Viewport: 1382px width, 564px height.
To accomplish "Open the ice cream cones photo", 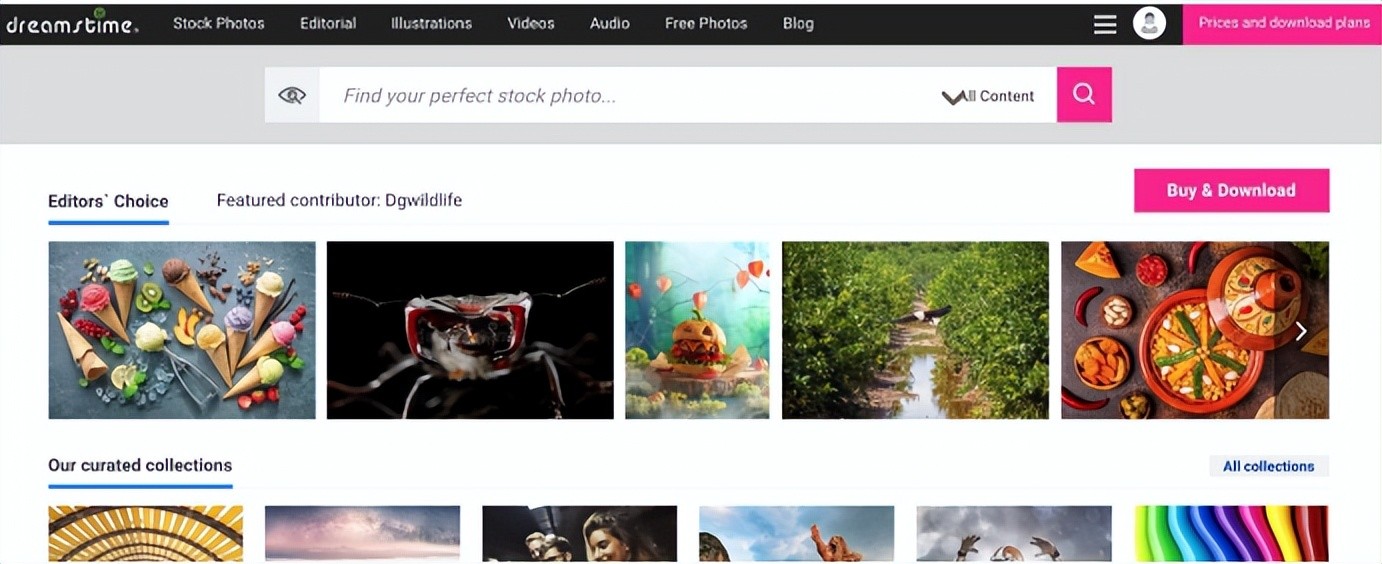I will pyautogui.click(x=182, y=330).
